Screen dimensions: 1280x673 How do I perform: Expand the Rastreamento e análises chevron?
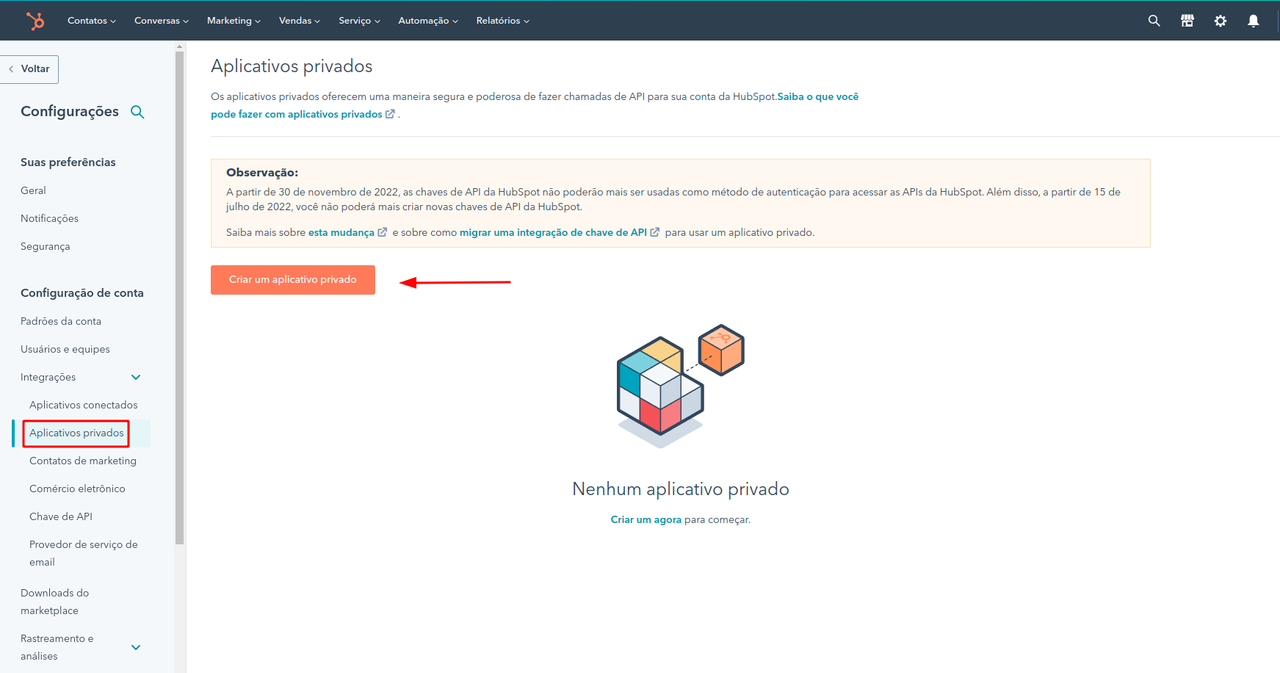pos(136,647)
